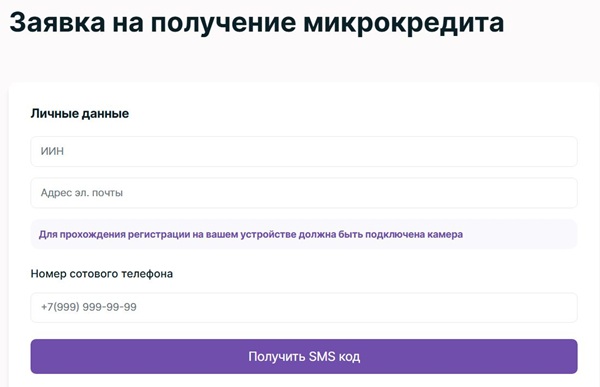This screenshot has height=387, width=600.
Task: Click the Личные данные section title
Action: 80,114
